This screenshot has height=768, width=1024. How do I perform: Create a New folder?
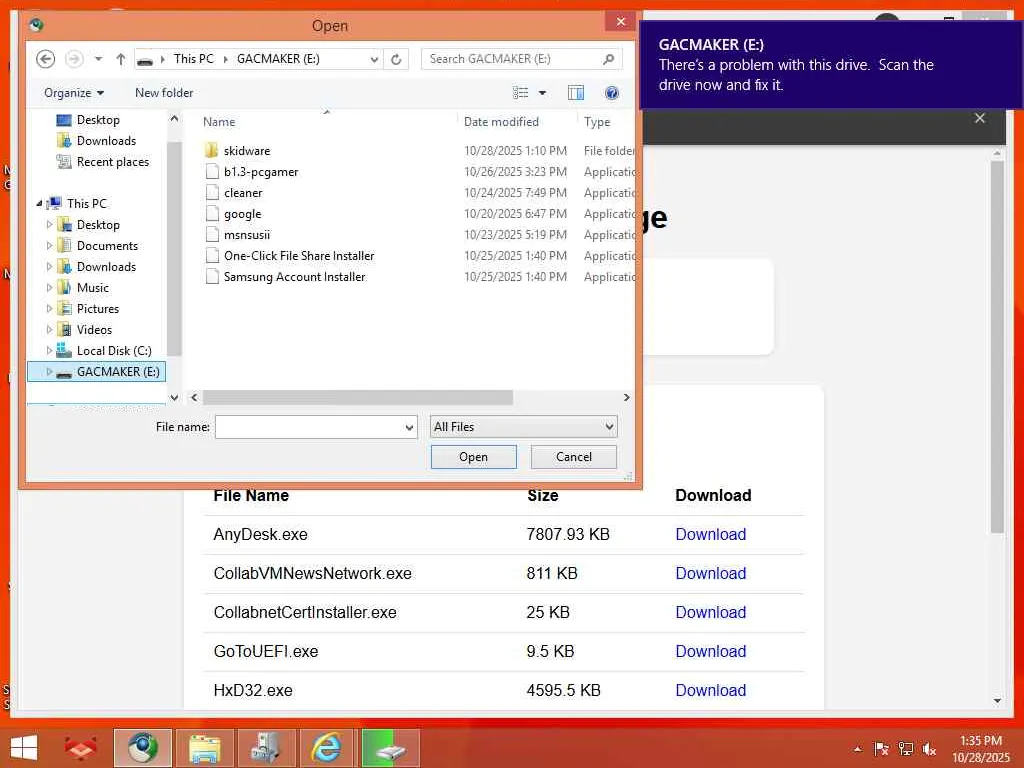click(x=164, y=93)
